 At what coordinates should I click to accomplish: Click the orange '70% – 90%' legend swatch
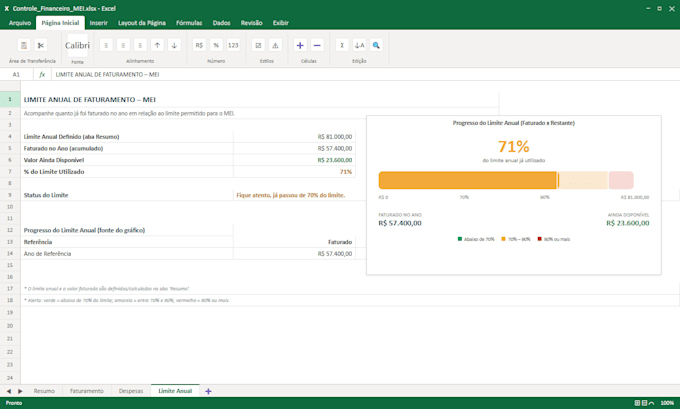point(503,239)
